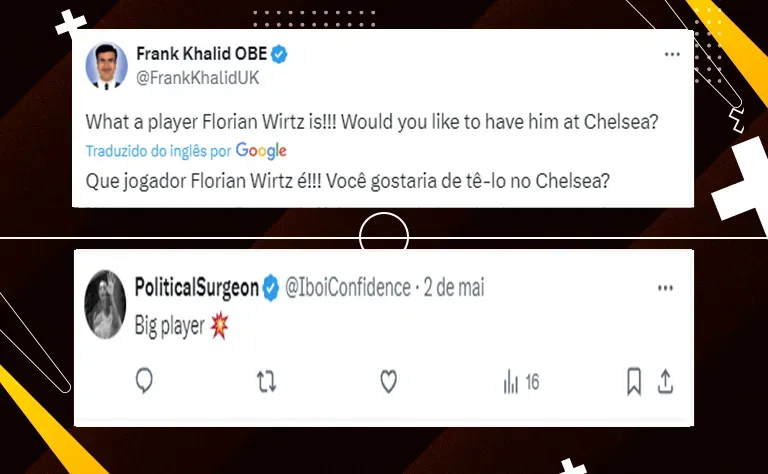
Task: Repost the PoliticalSurgeon reply
Action: pyautogui.click(x=265, y=381)
